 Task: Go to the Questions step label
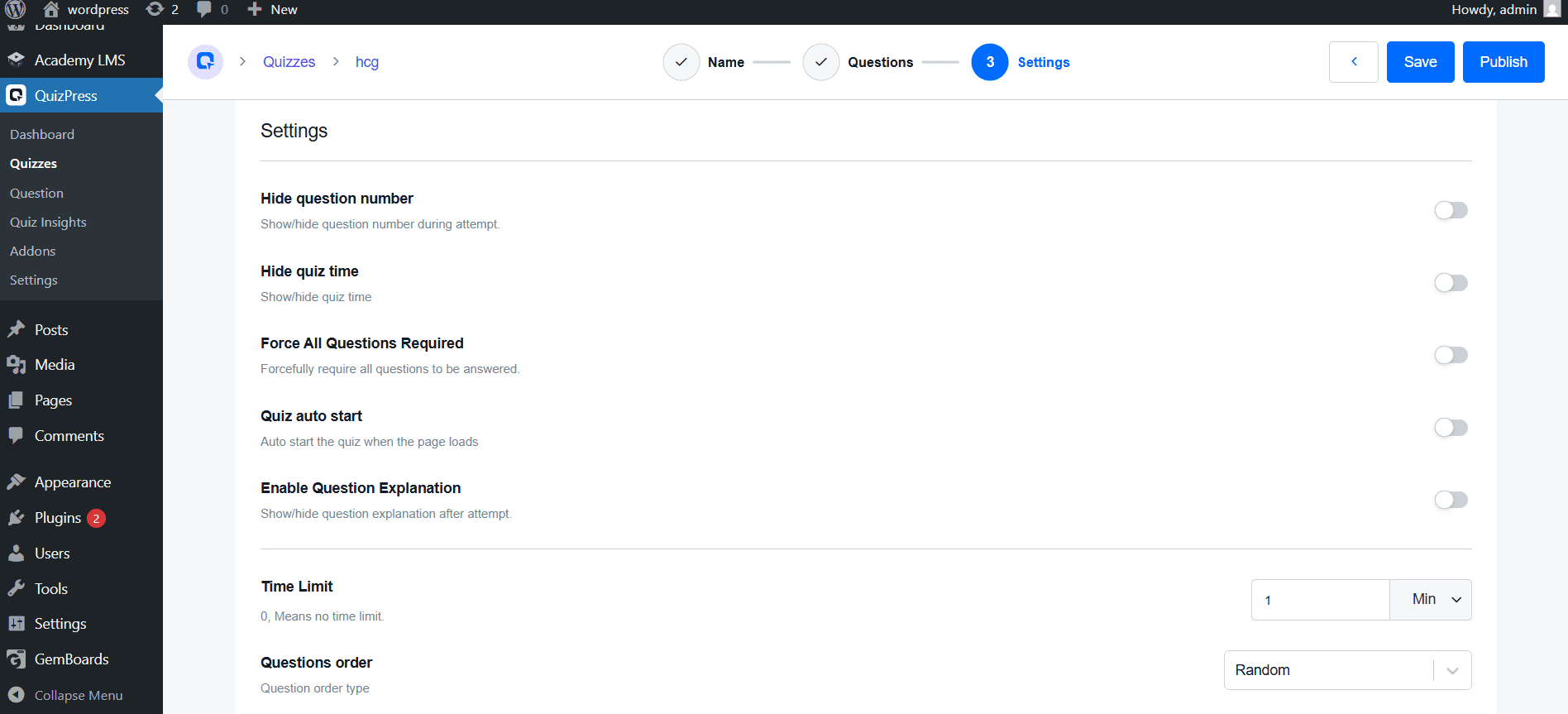point(881,62)
